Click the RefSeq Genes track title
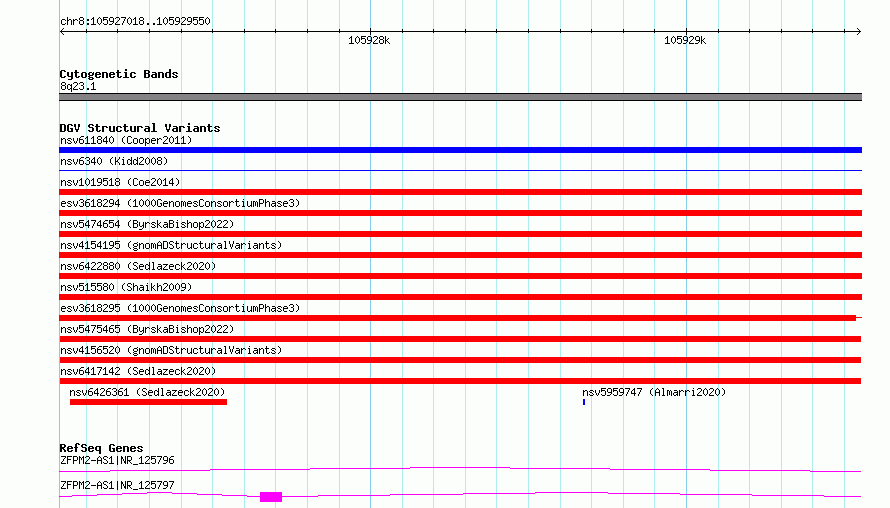The width and height of the screenshot is (890, 508). [x=101, y=448]
